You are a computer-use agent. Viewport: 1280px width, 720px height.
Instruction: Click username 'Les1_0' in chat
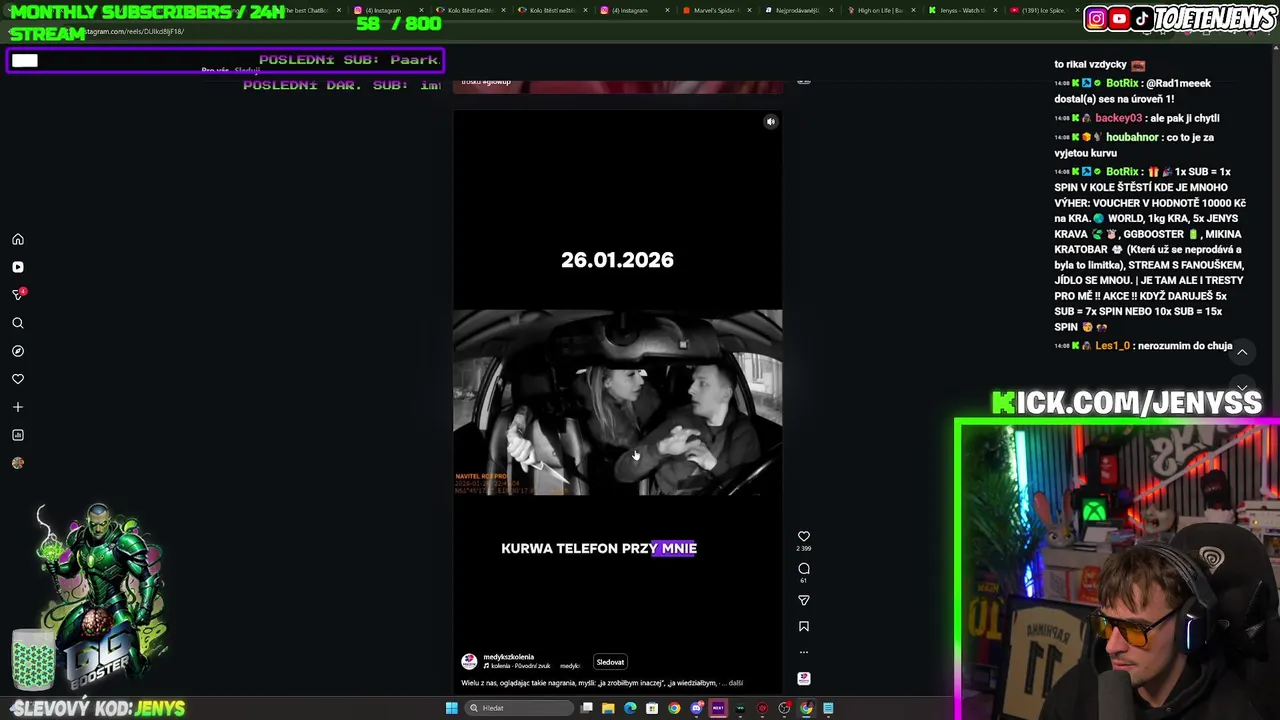tap(1112, 346)
